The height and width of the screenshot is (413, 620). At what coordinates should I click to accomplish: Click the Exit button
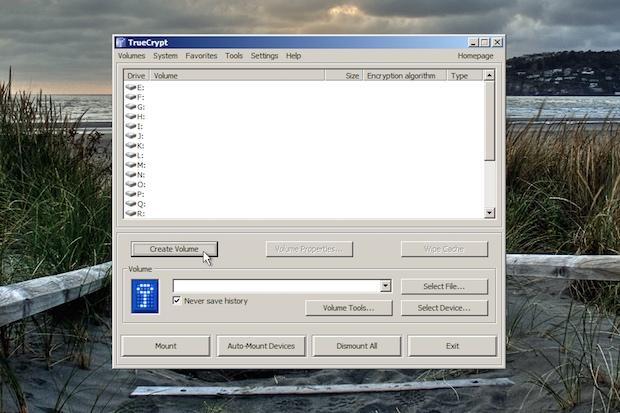point(452,346)
